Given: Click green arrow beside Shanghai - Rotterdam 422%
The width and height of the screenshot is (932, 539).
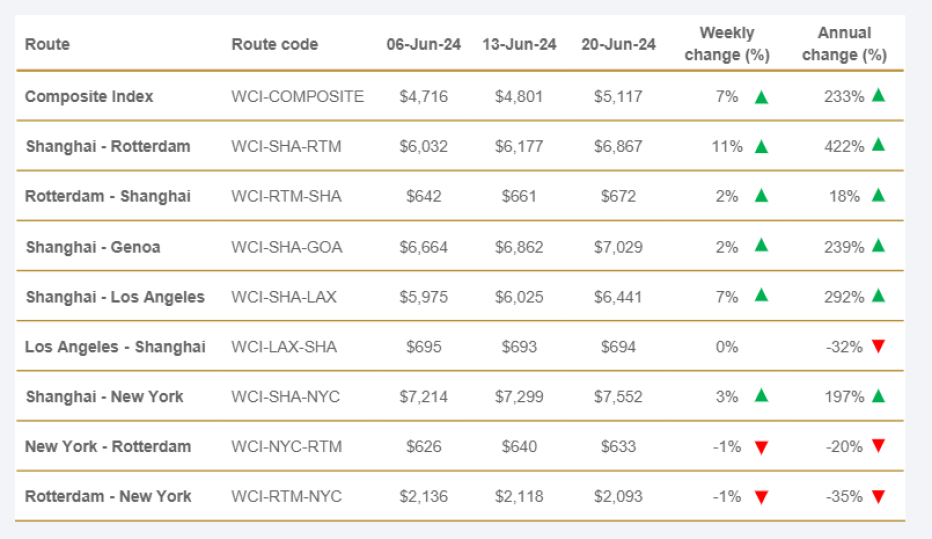Looking at the screenshot, I should pos(878,145).
